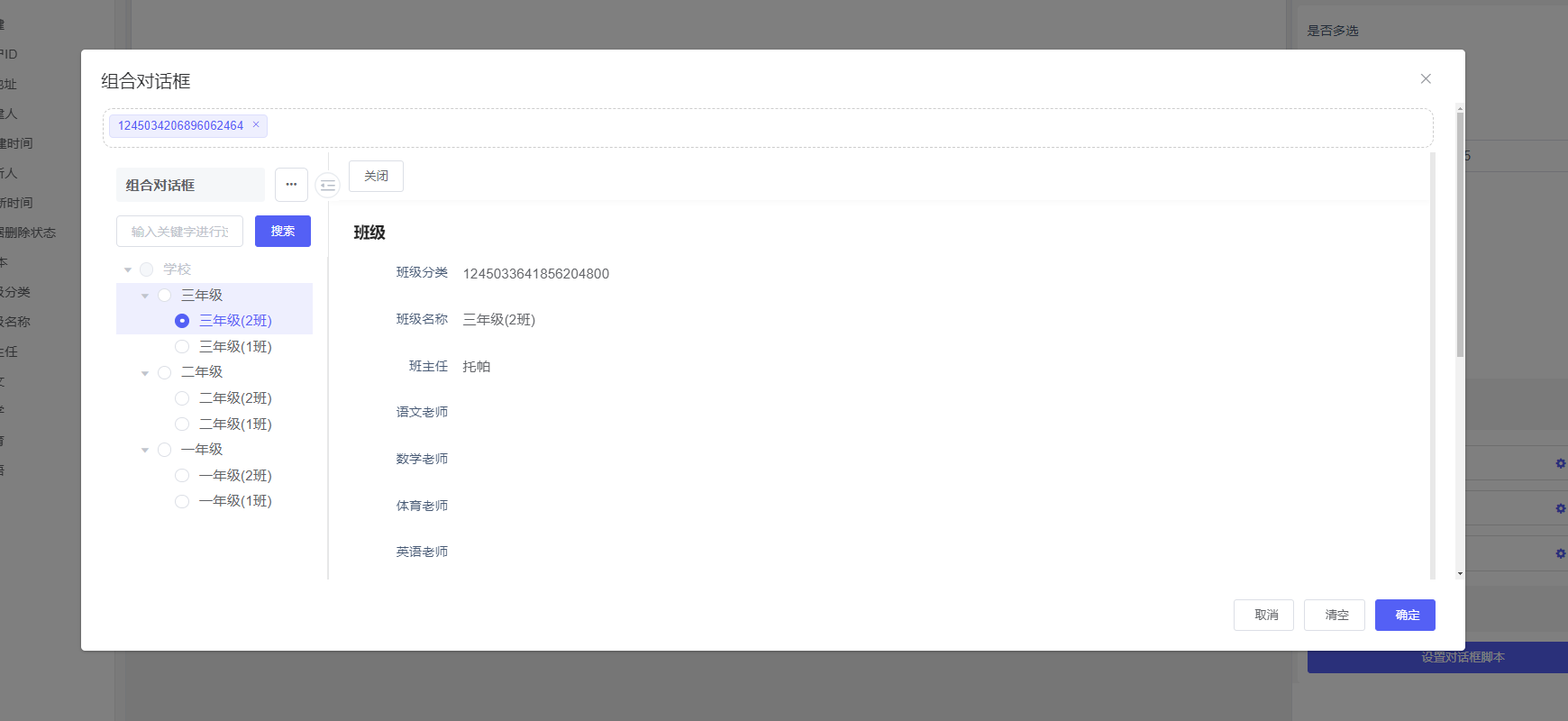
Task: Collapse the 三年级 tree node
Action: tap(145, 296)
